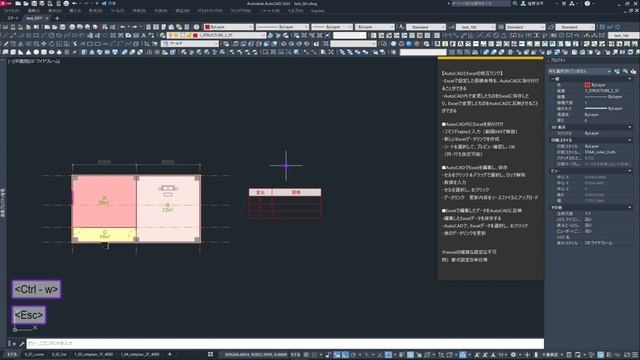Open the color control ByLayer dropdown

point(229,27)
